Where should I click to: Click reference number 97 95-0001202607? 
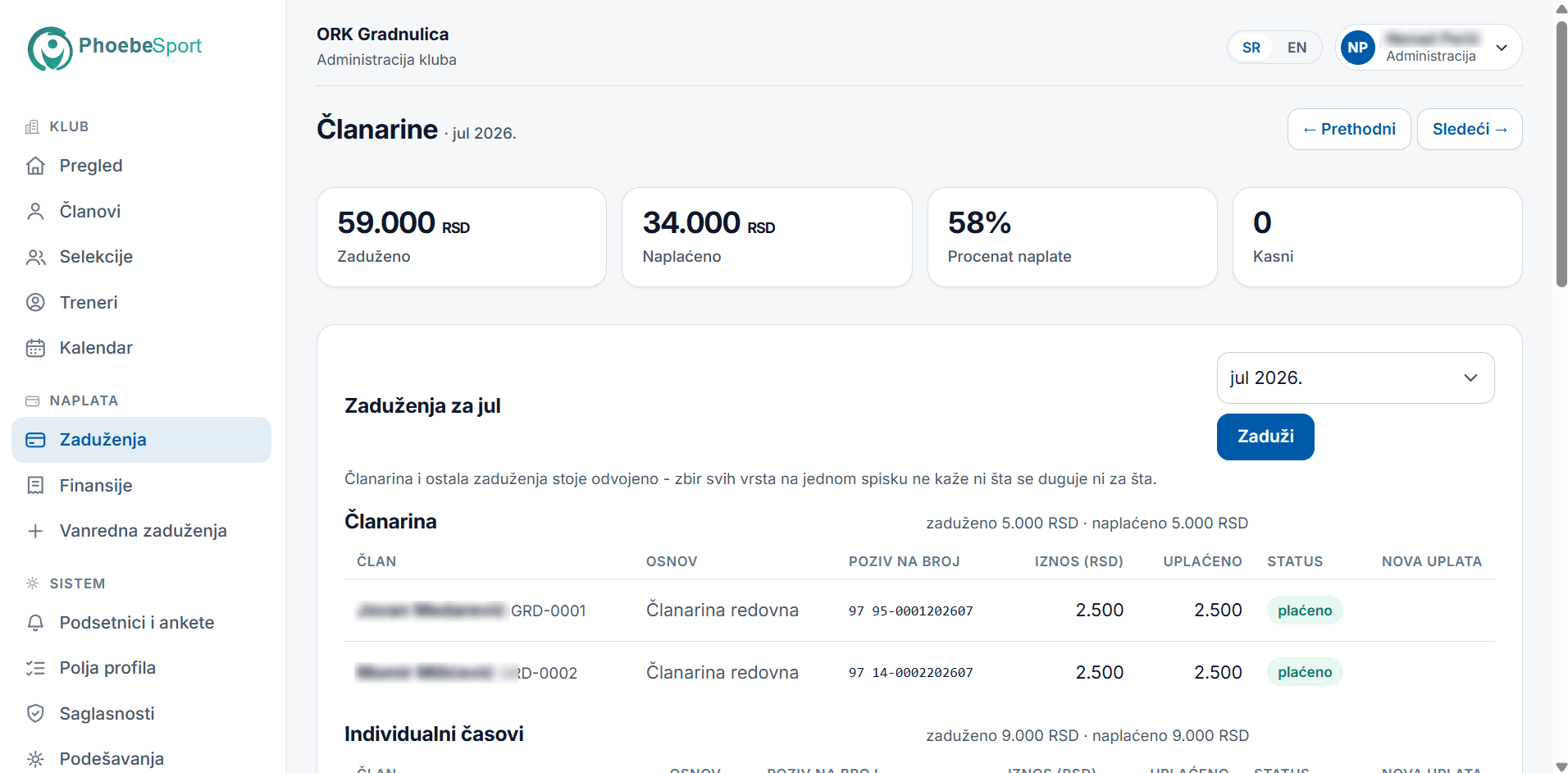910,611
